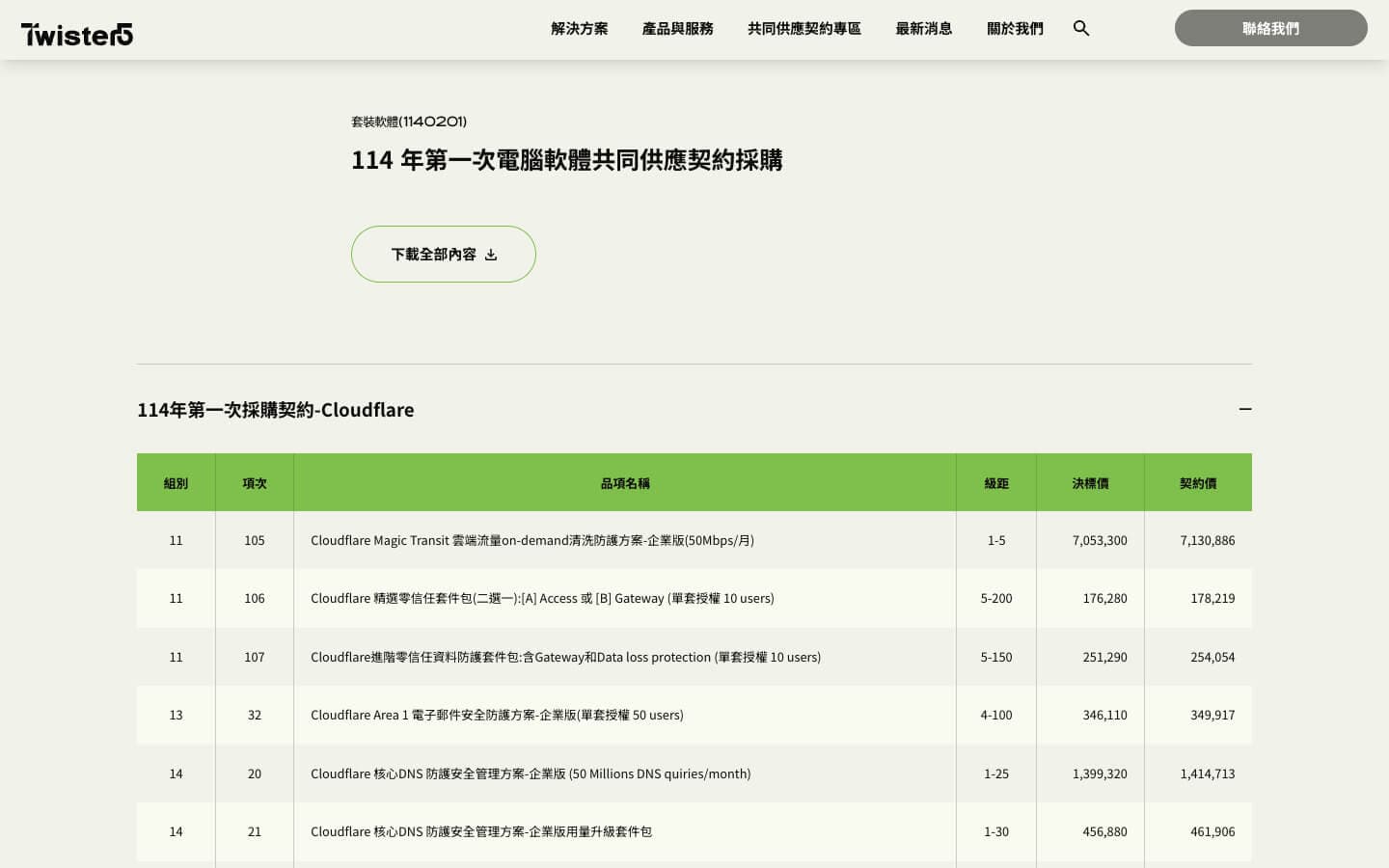1389x868 pixels.
Task: Click the contract price 349,917
Action: tap(1212, 715)
